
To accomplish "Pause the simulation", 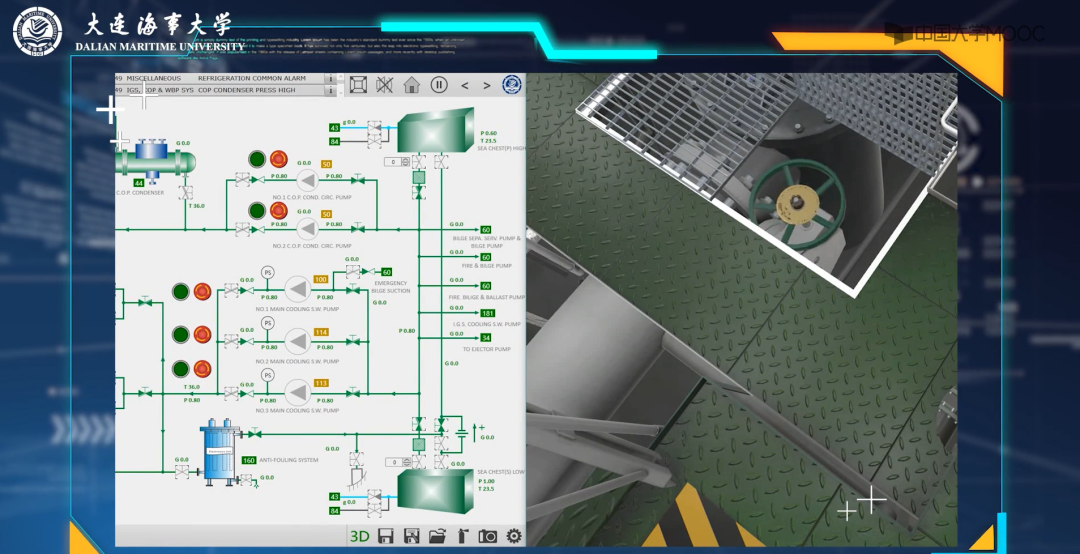I will 439,85.
